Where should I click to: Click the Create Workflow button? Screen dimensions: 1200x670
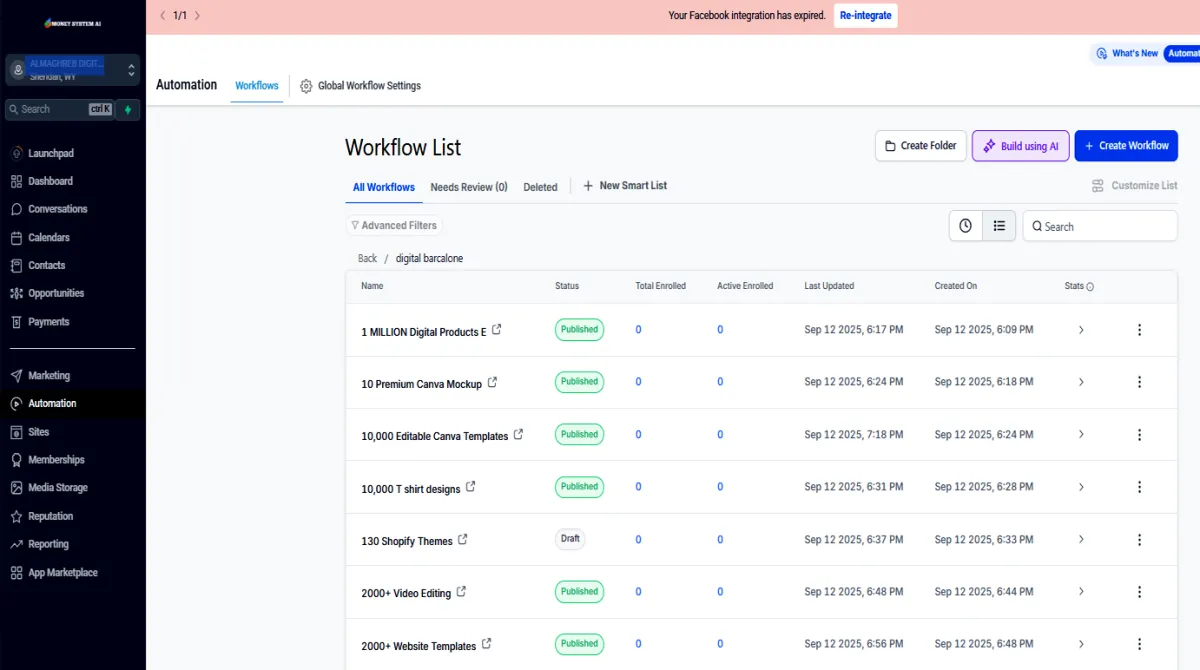(x=1126, y=146)
